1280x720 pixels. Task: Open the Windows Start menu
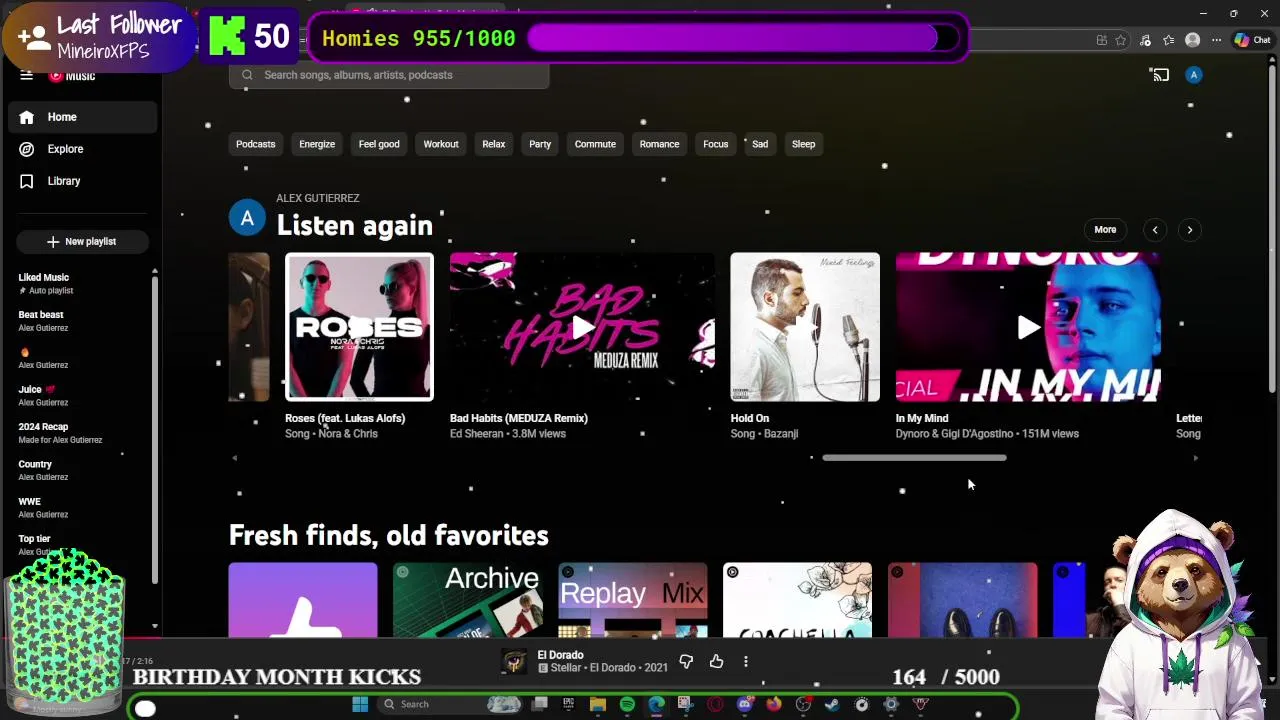360,704
